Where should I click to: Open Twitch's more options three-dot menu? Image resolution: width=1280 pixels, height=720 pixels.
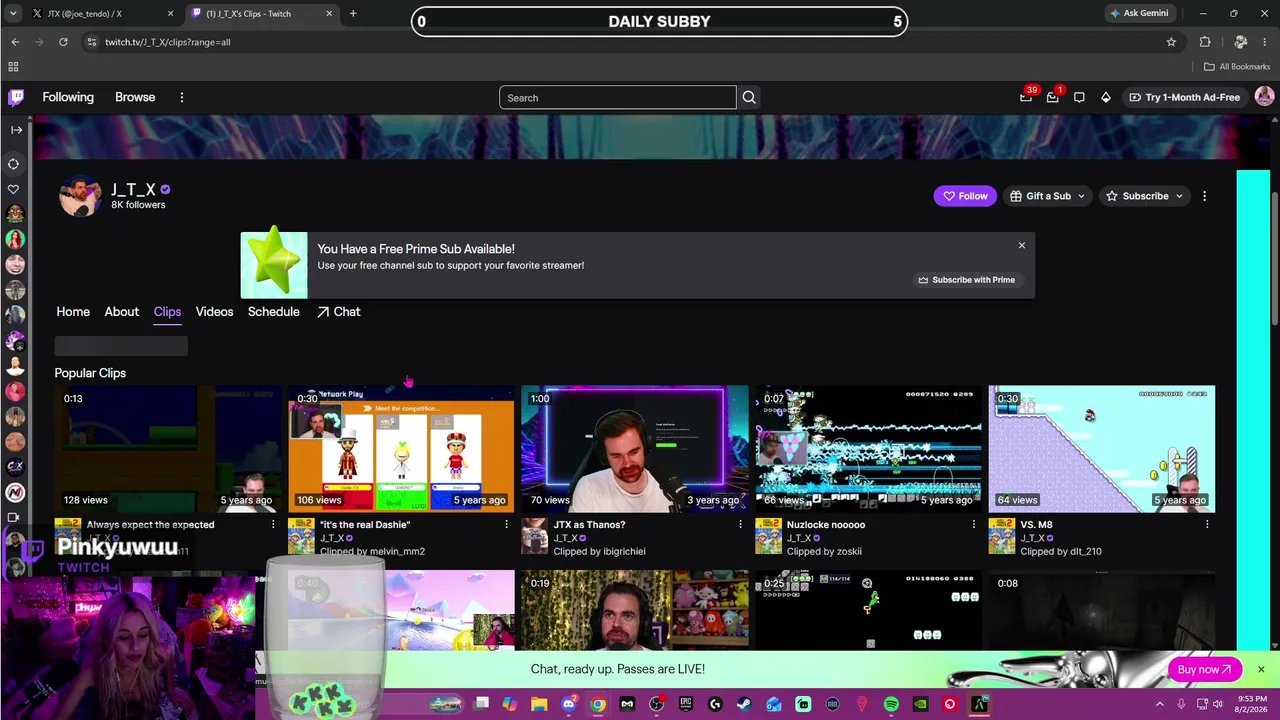coord(182,97)
